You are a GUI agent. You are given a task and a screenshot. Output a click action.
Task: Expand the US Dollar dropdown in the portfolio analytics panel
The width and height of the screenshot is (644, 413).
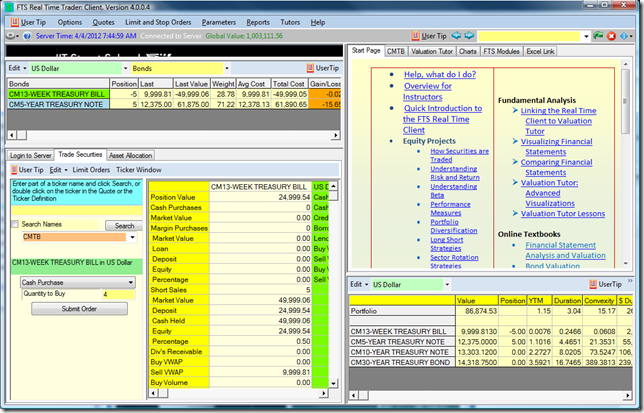[447, 284]
